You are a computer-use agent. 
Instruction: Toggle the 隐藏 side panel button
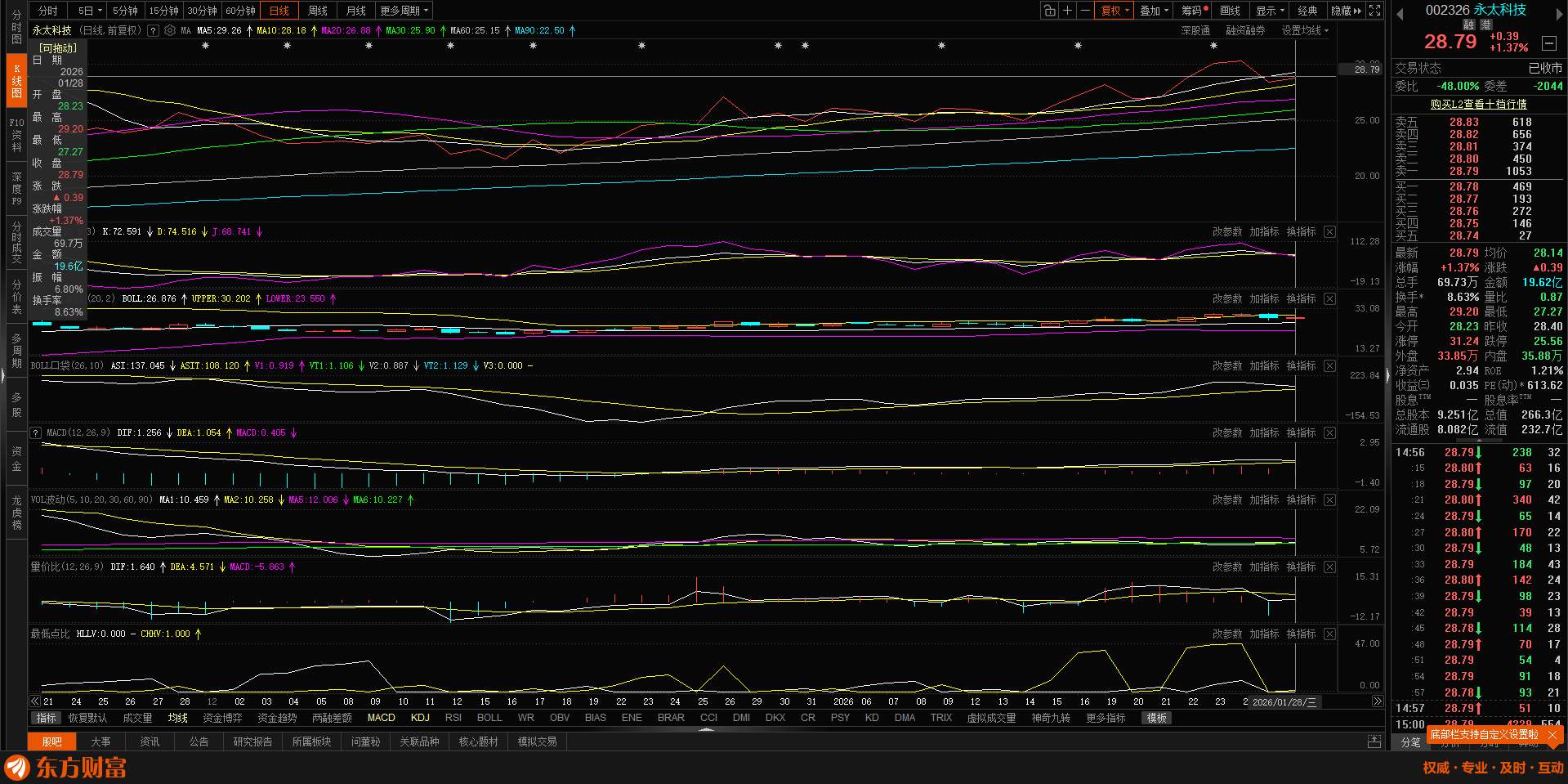click(1346, 11)
